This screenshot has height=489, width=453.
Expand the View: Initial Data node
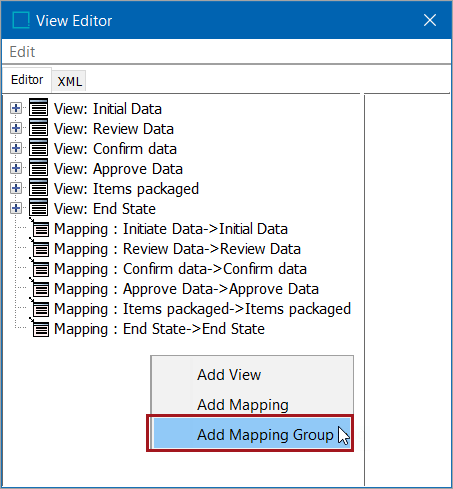[x=16, y=108]
